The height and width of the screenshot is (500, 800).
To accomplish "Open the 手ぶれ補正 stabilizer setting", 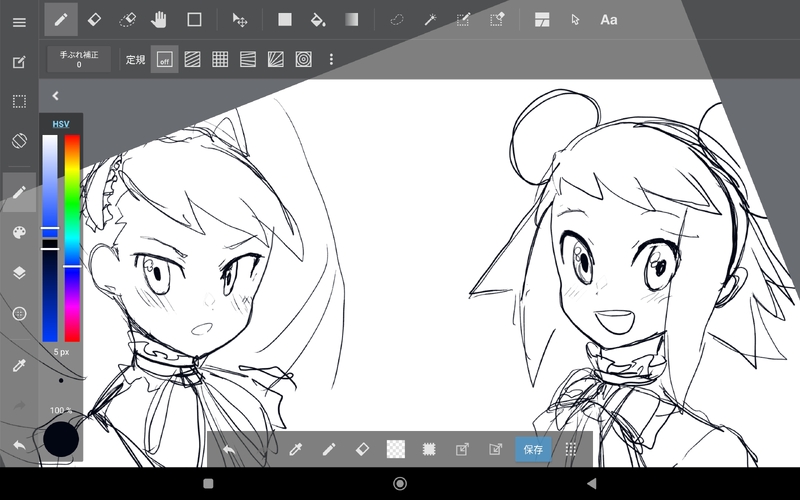I will click(79, 59).
